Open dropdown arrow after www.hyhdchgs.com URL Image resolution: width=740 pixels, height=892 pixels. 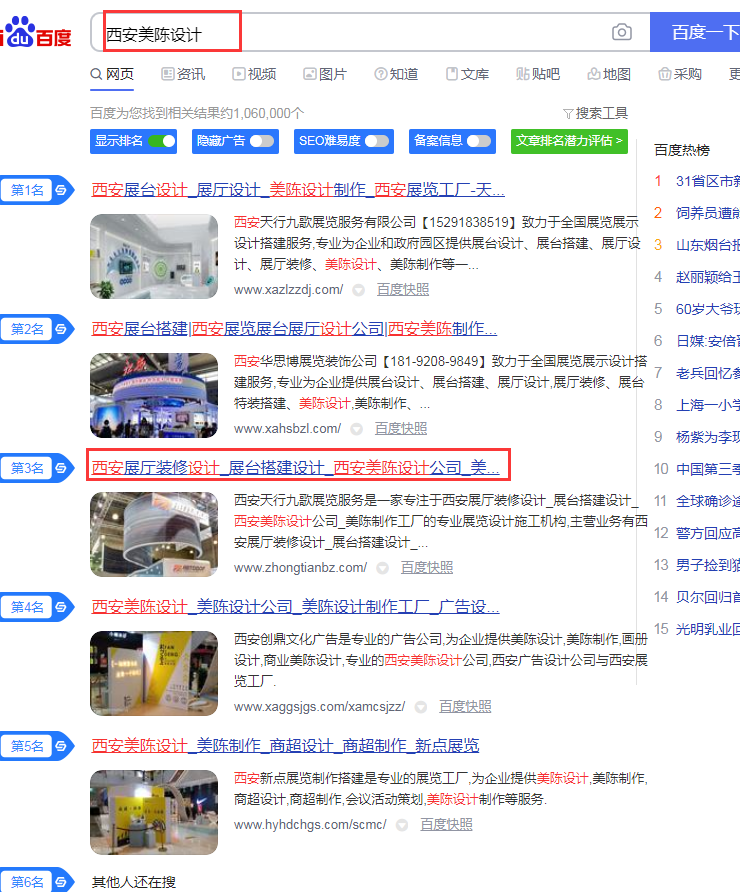(x=402, y=825)
